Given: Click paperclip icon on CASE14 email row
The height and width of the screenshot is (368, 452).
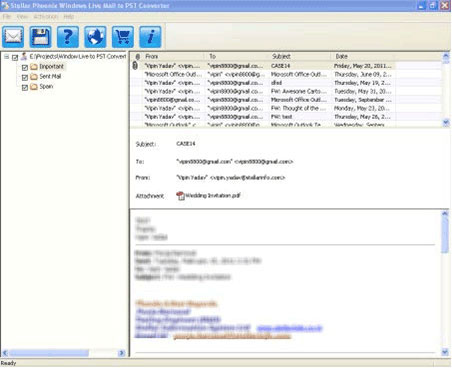Looking at the screenshot, I should pyautogui.click(x=135, y=66).
